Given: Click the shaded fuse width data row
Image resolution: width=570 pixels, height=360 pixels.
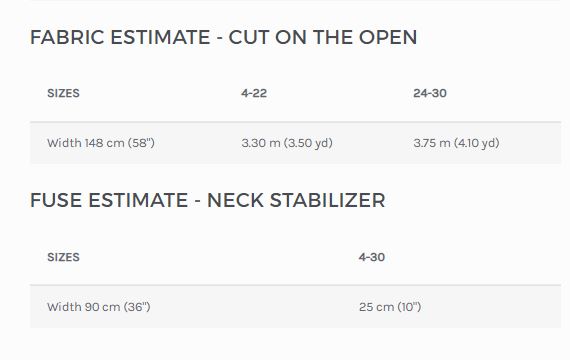Looking at the screenshot, I should pos(296,307).
